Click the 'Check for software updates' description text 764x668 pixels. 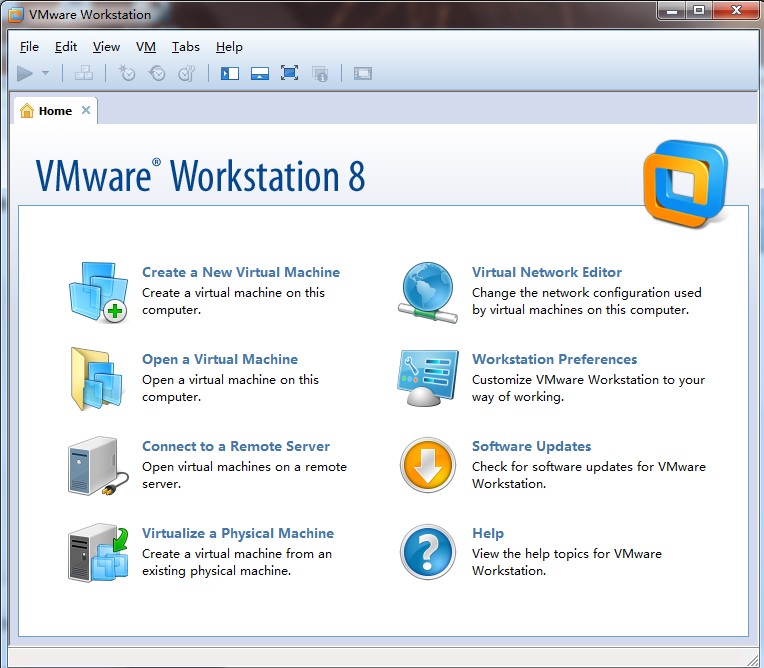589,475
